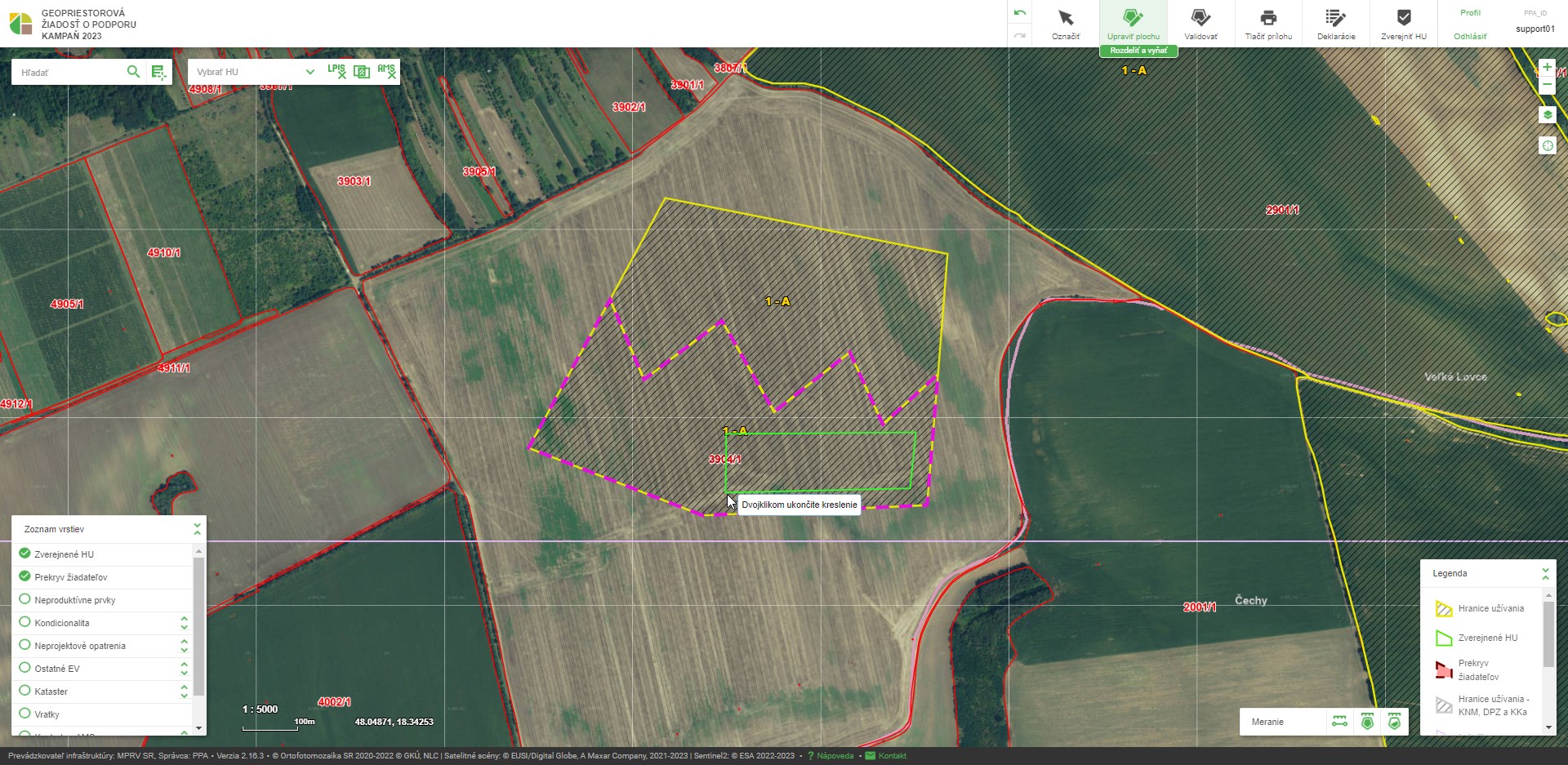The width and height of the screenshot is (1568, 765).
Task: Click the search magnifier icon
Action: click(x=133, y=72)
